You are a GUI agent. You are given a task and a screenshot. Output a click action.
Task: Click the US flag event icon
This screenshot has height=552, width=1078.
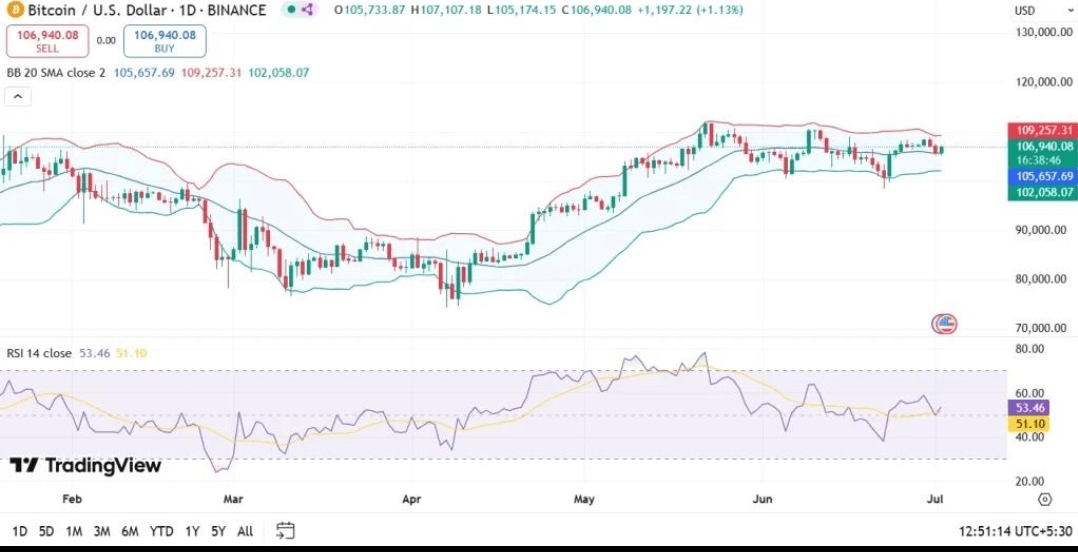[x=944, y=323]
